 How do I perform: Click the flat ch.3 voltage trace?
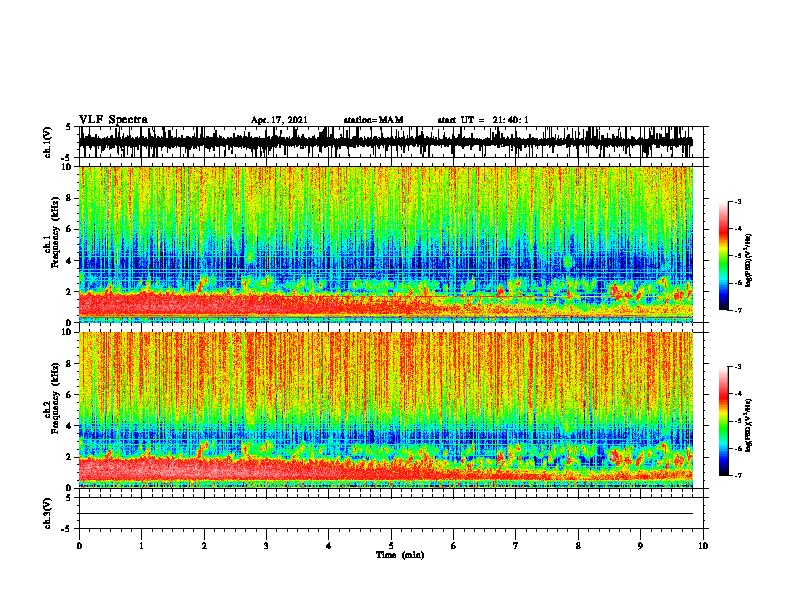pyautogui.click(x=386, y=514)
